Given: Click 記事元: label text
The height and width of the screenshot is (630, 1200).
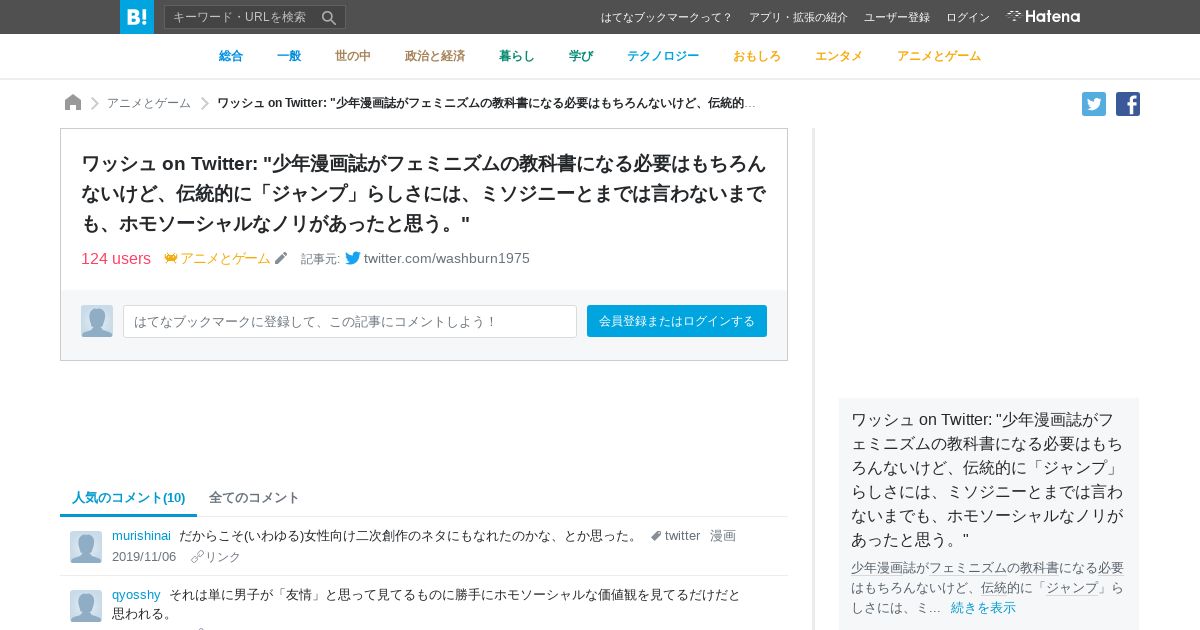Looking at the screenshot, I should coord(320,259).
